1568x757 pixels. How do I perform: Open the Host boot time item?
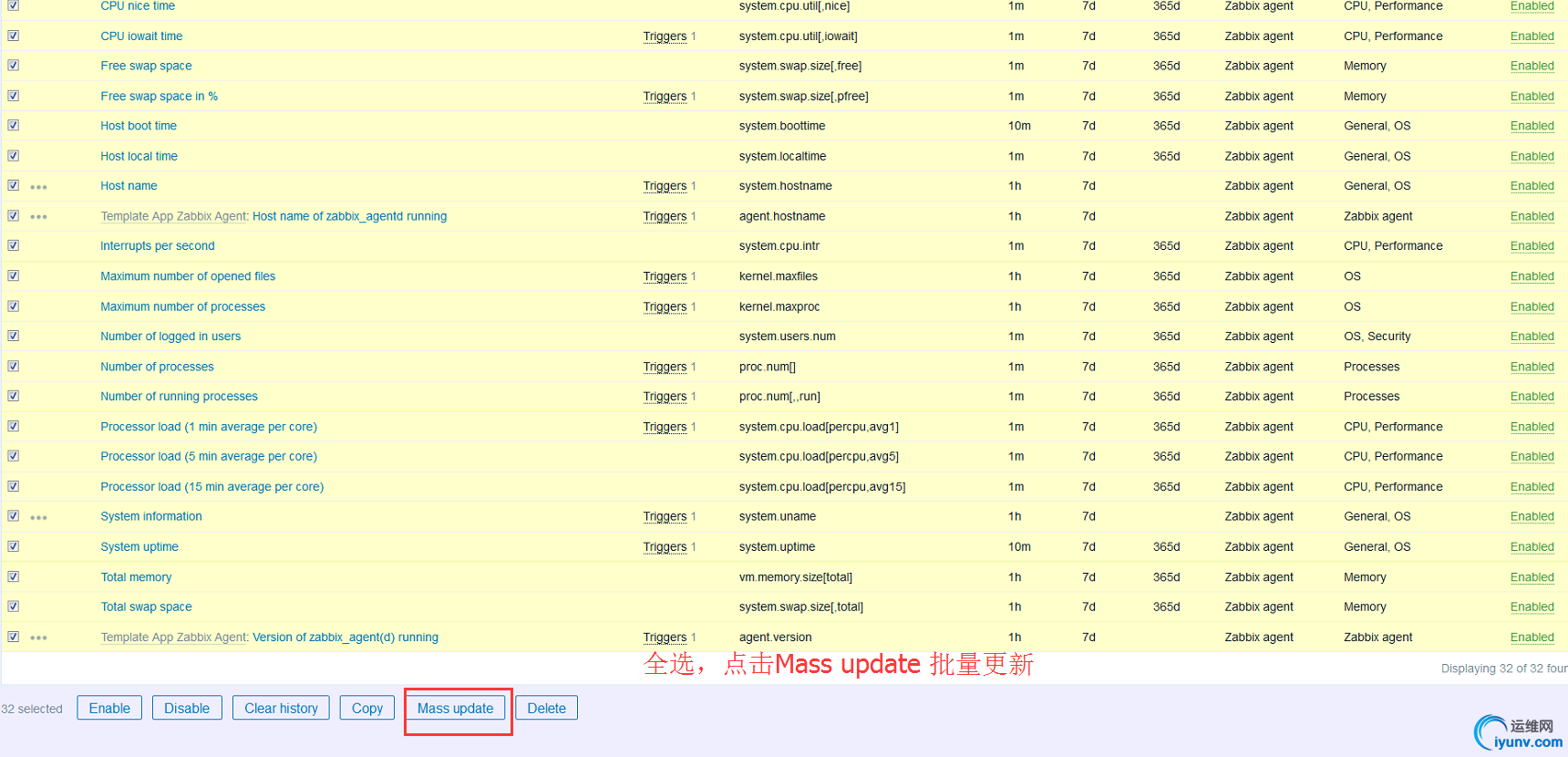[139, 126]
